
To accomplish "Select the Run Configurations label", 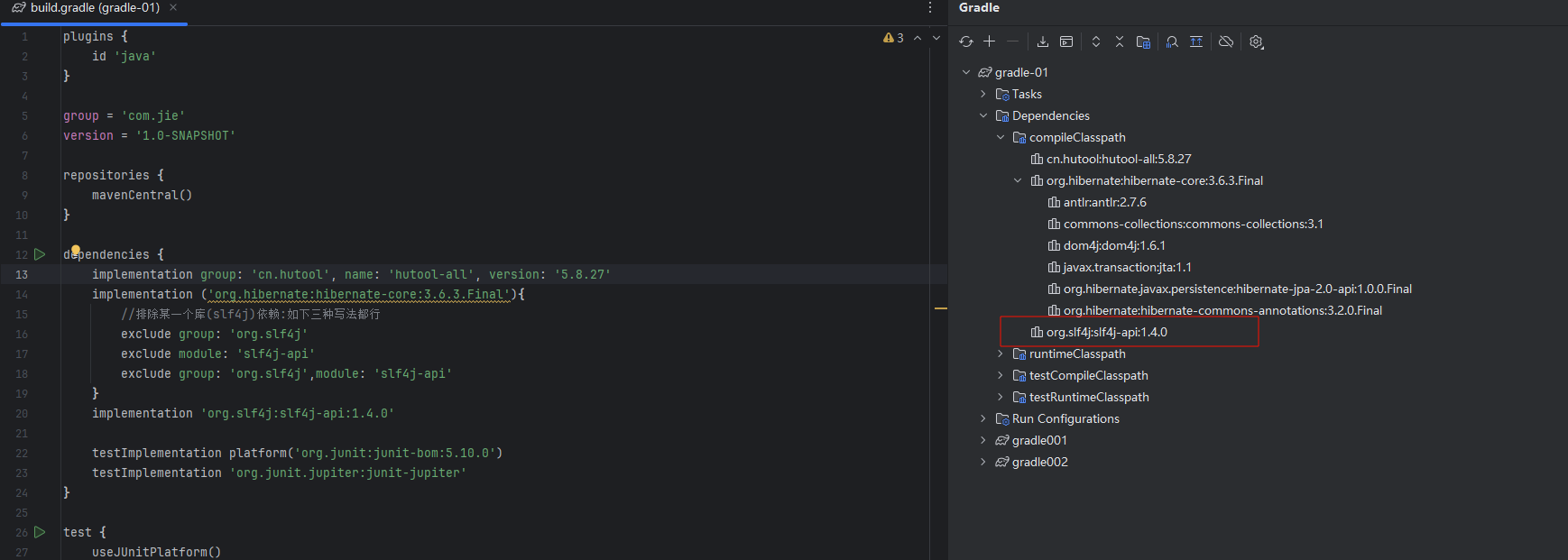I will click(x=1065, y=418).
